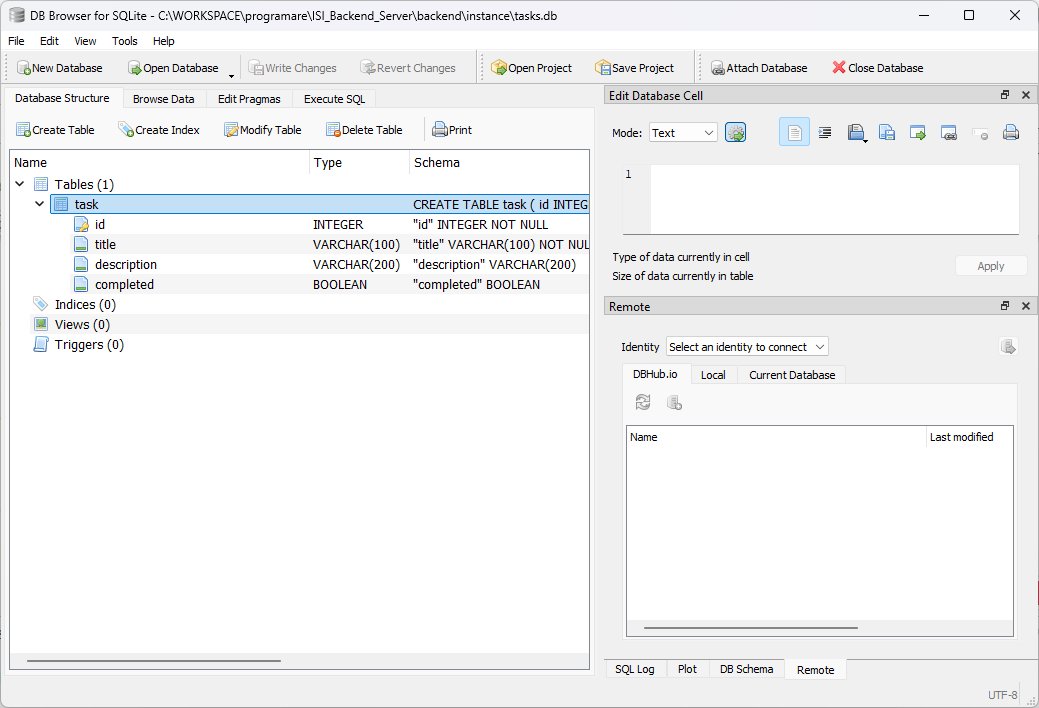This screenshot has height=708, width=1039.
Task: Click the Attach Database button
Action: tap(759, 67)
